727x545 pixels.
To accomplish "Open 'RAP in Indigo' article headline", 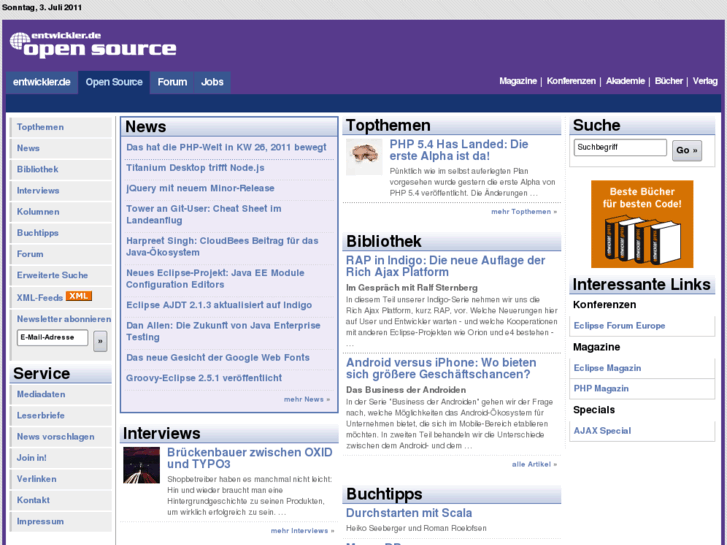I will tap(446, 266).
